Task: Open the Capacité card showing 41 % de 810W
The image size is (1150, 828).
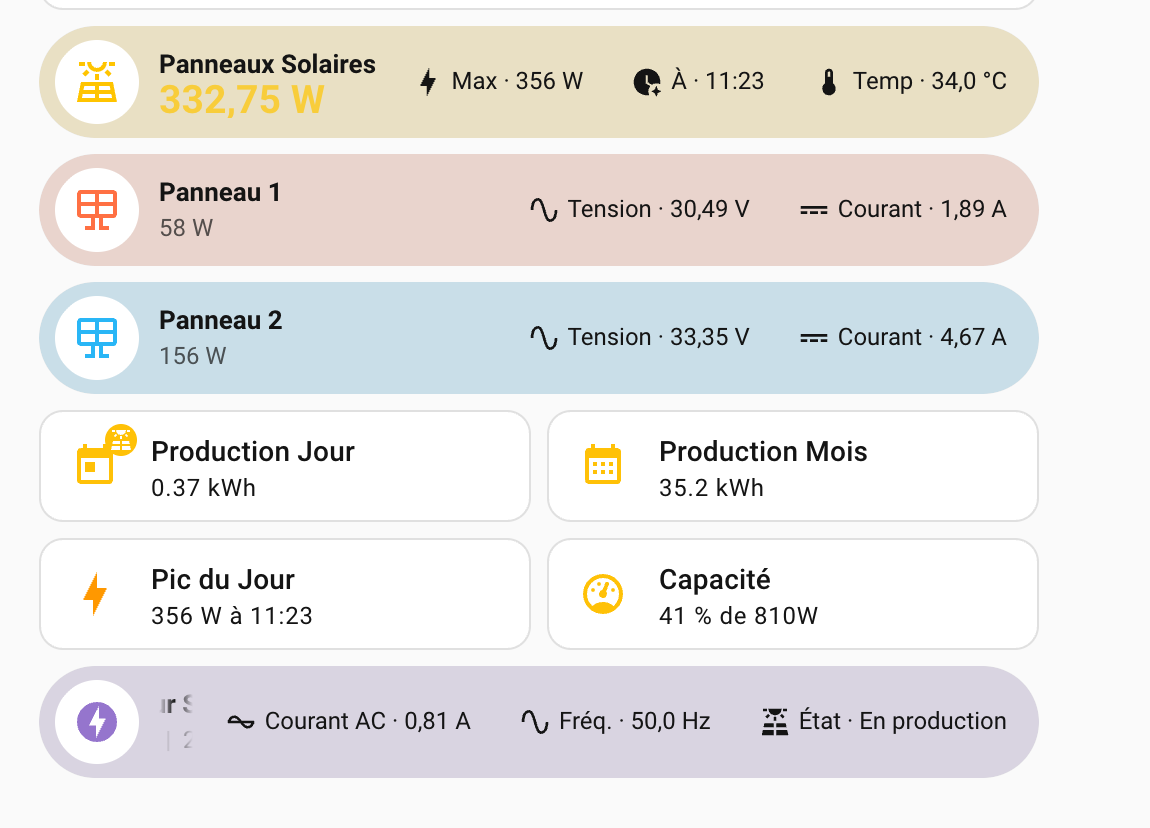Action: (793, 593)
